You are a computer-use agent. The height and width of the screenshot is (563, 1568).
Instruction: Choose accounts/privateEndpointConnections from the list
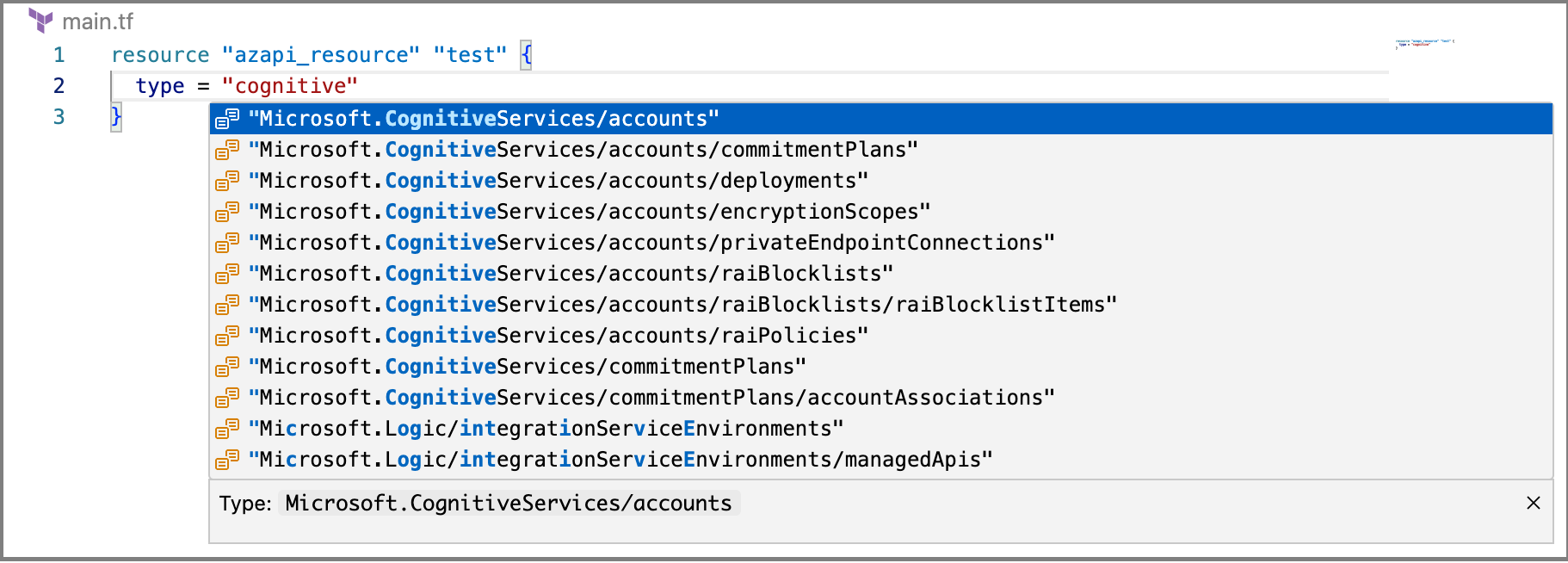pyautogui.click(x=881, y=243)
